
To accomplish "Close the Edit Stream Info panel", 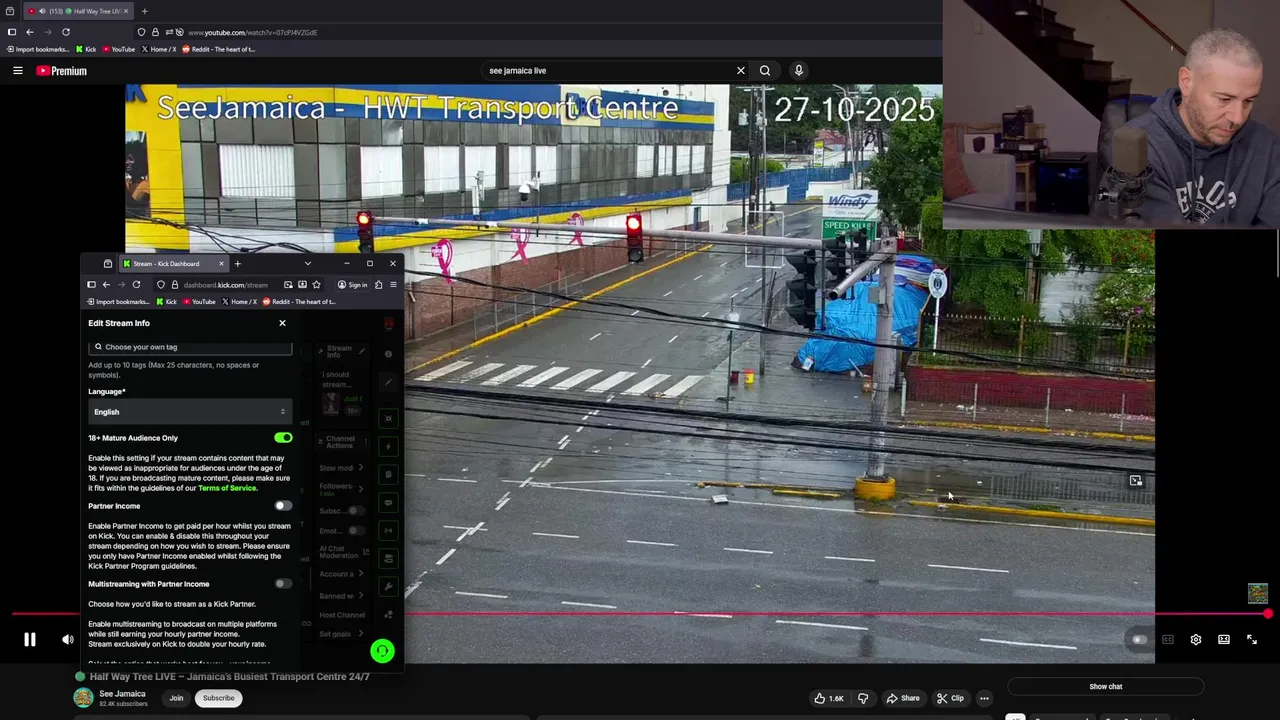I will 282,323.
